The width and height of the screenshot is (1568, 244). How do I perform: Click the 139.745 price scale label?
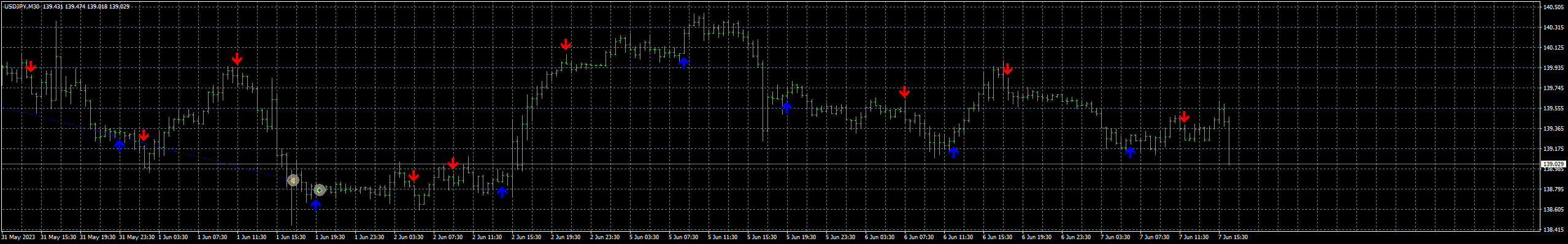pos(1553,88)
